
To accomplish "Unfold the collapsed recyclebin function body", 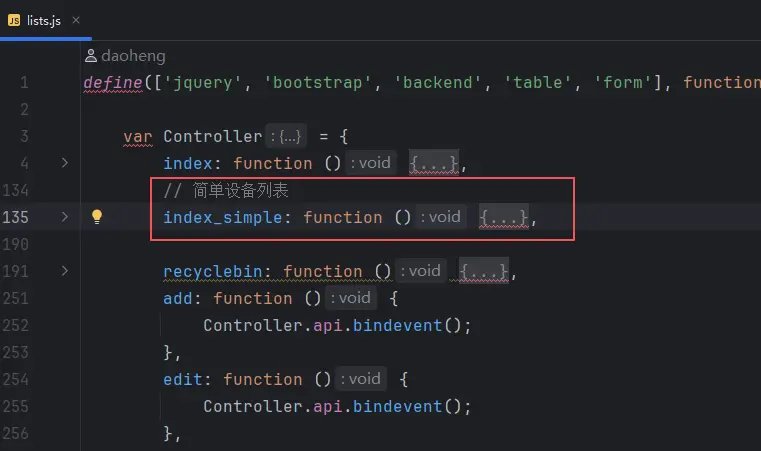I will point(484,271).
